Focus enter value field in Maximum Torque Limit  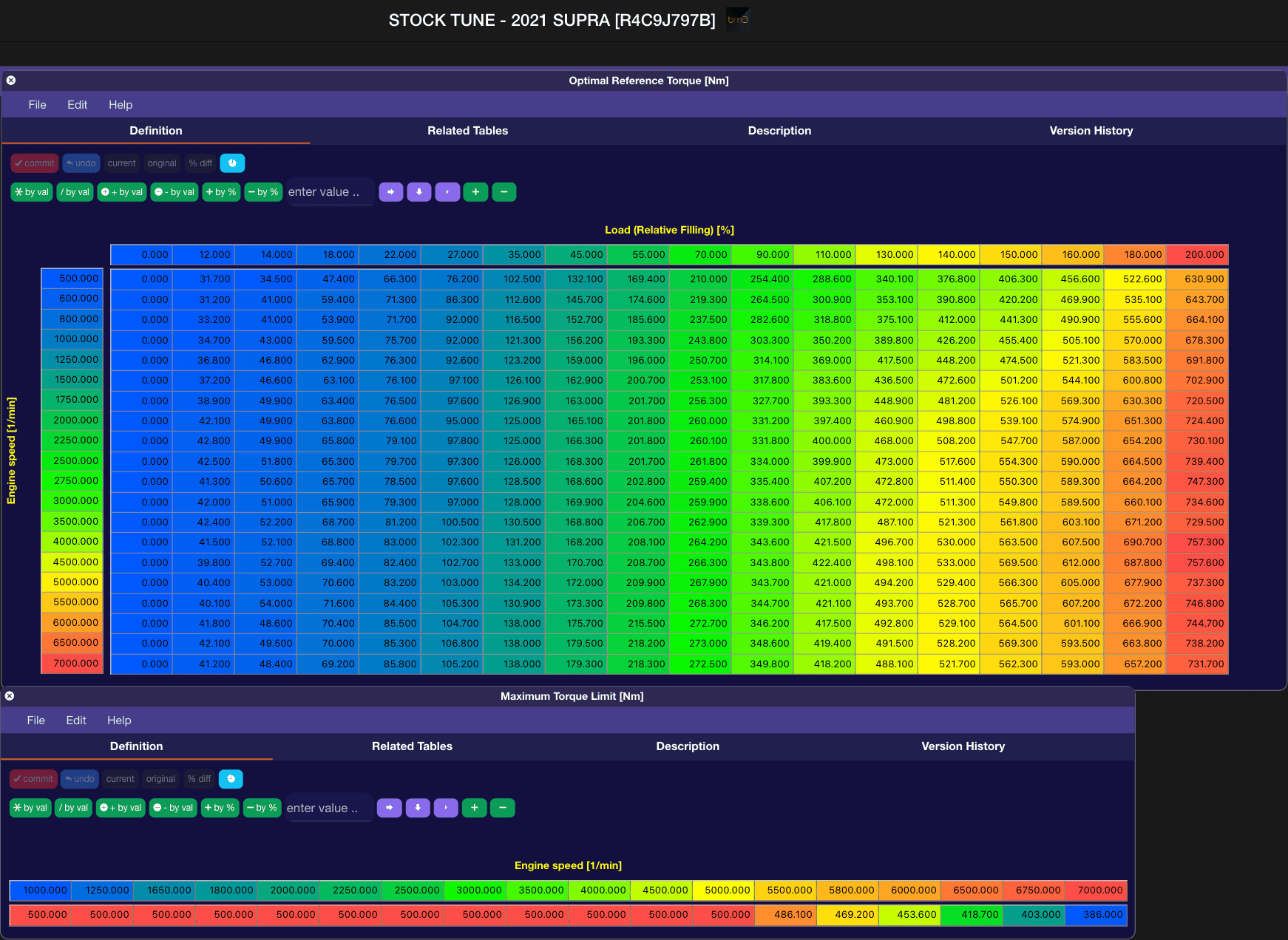point(328,808)
